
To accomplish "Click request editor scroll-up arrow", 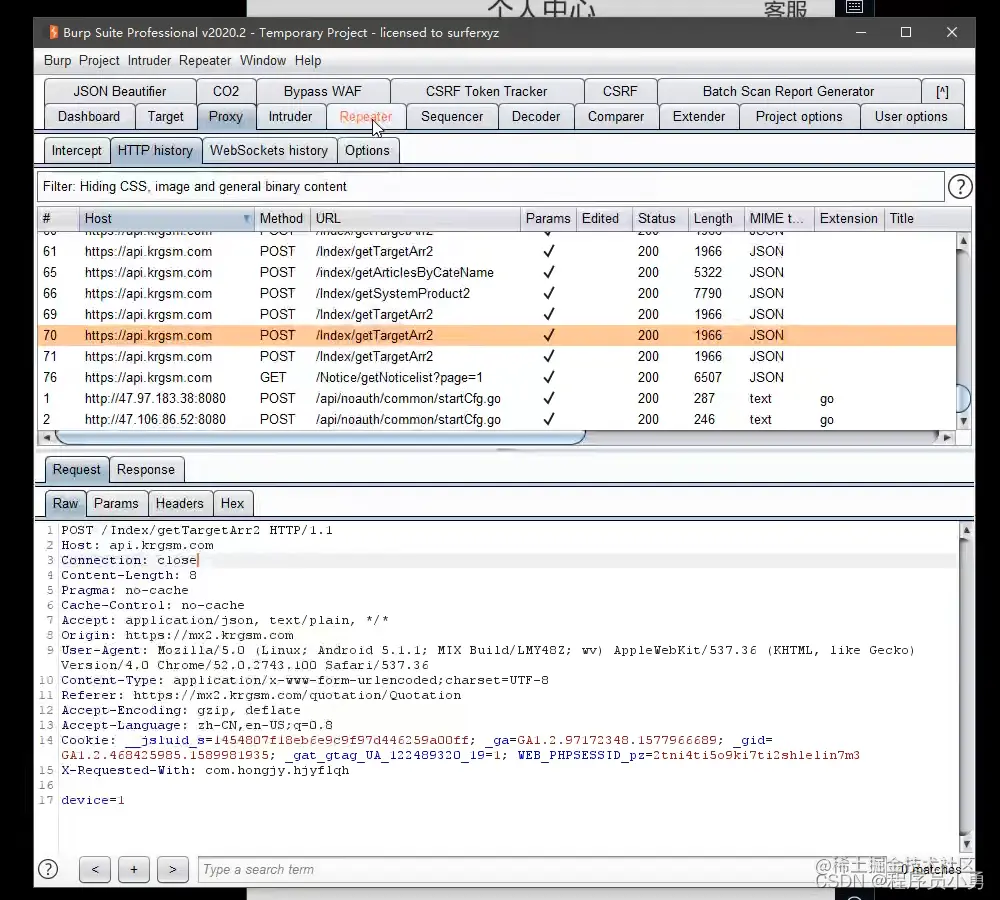I will 966,531.
